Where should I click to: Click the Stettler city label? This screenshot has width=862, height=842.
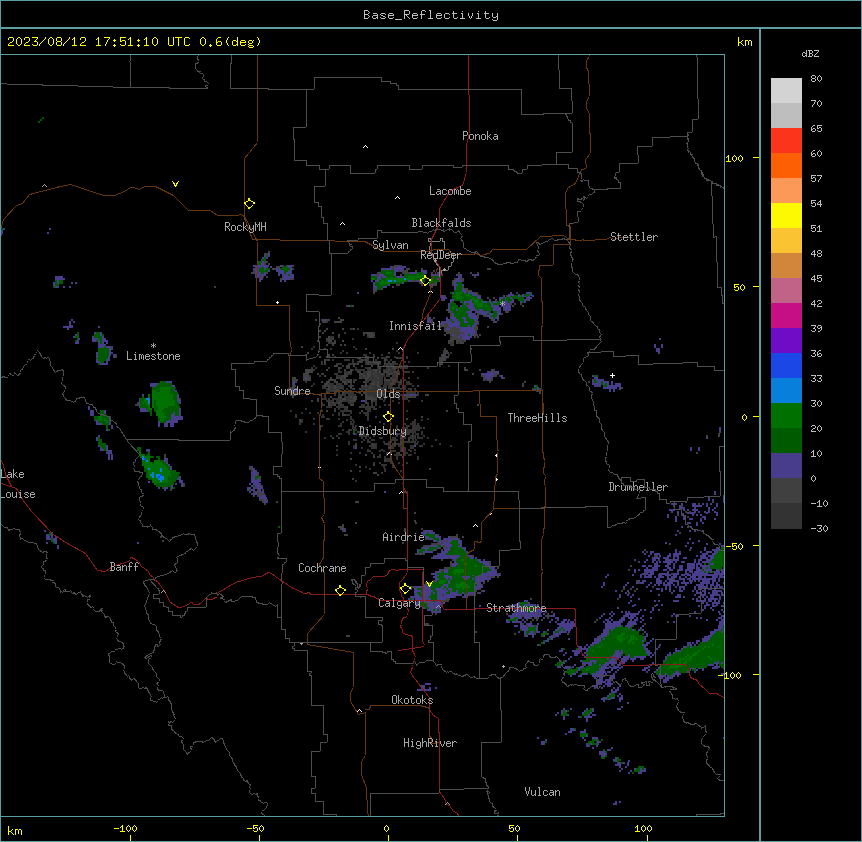point(634,237)
